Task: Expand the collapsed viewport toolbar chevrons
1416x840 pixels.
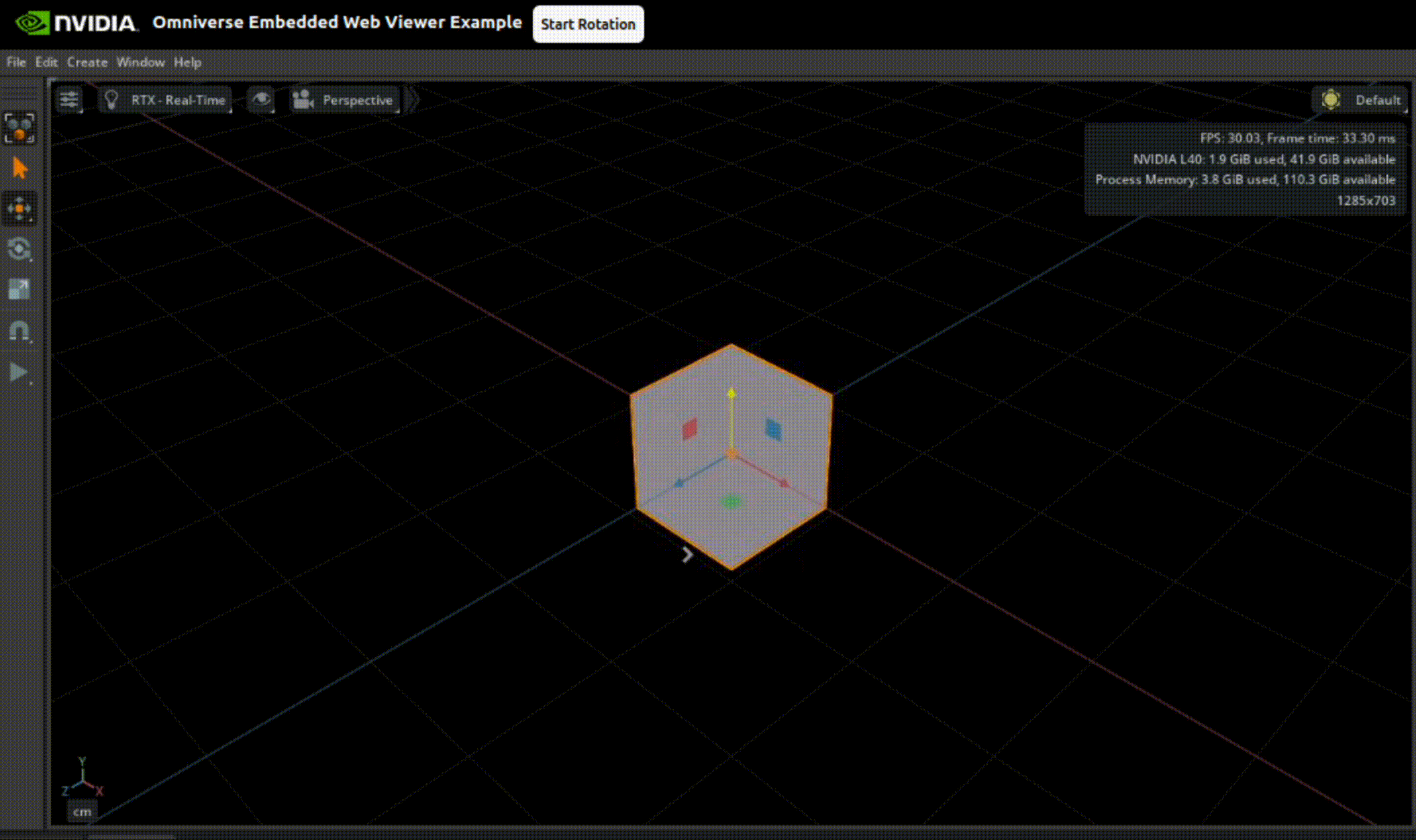Action: click(413, 100)
